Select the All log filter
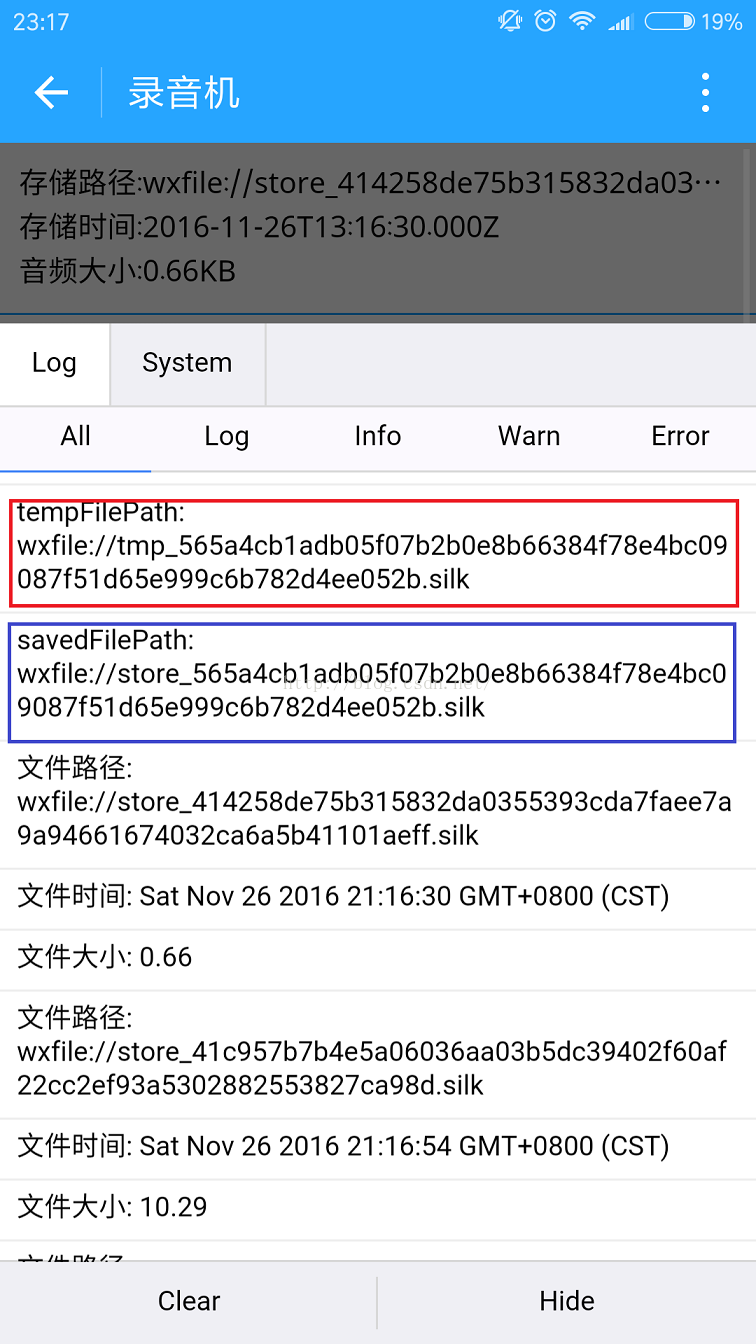This screenshot has height=1344, width=756. click(x=76, y=437)
